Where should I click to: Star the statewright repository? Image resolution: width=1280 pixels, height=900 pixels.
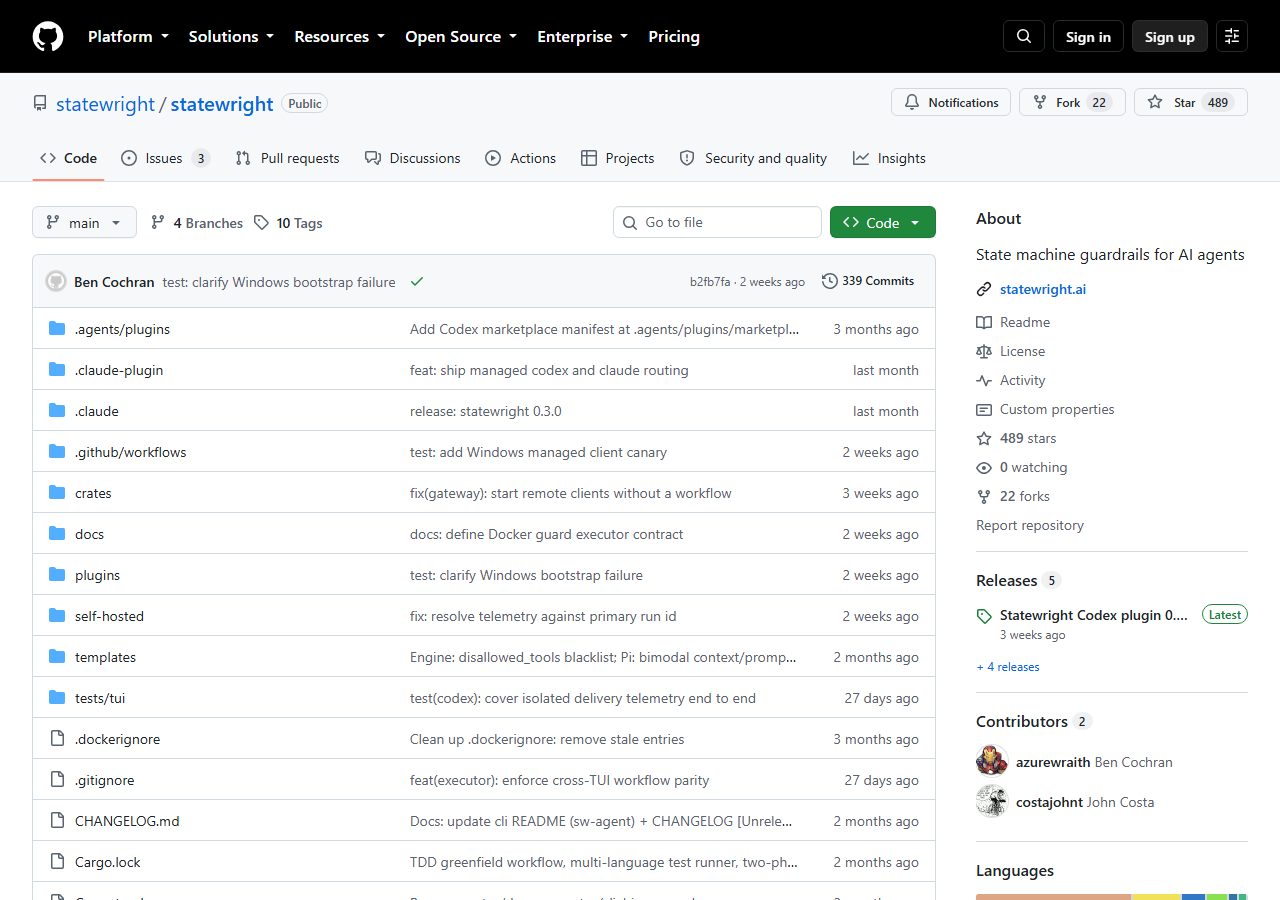click(x=1191, y=102)
